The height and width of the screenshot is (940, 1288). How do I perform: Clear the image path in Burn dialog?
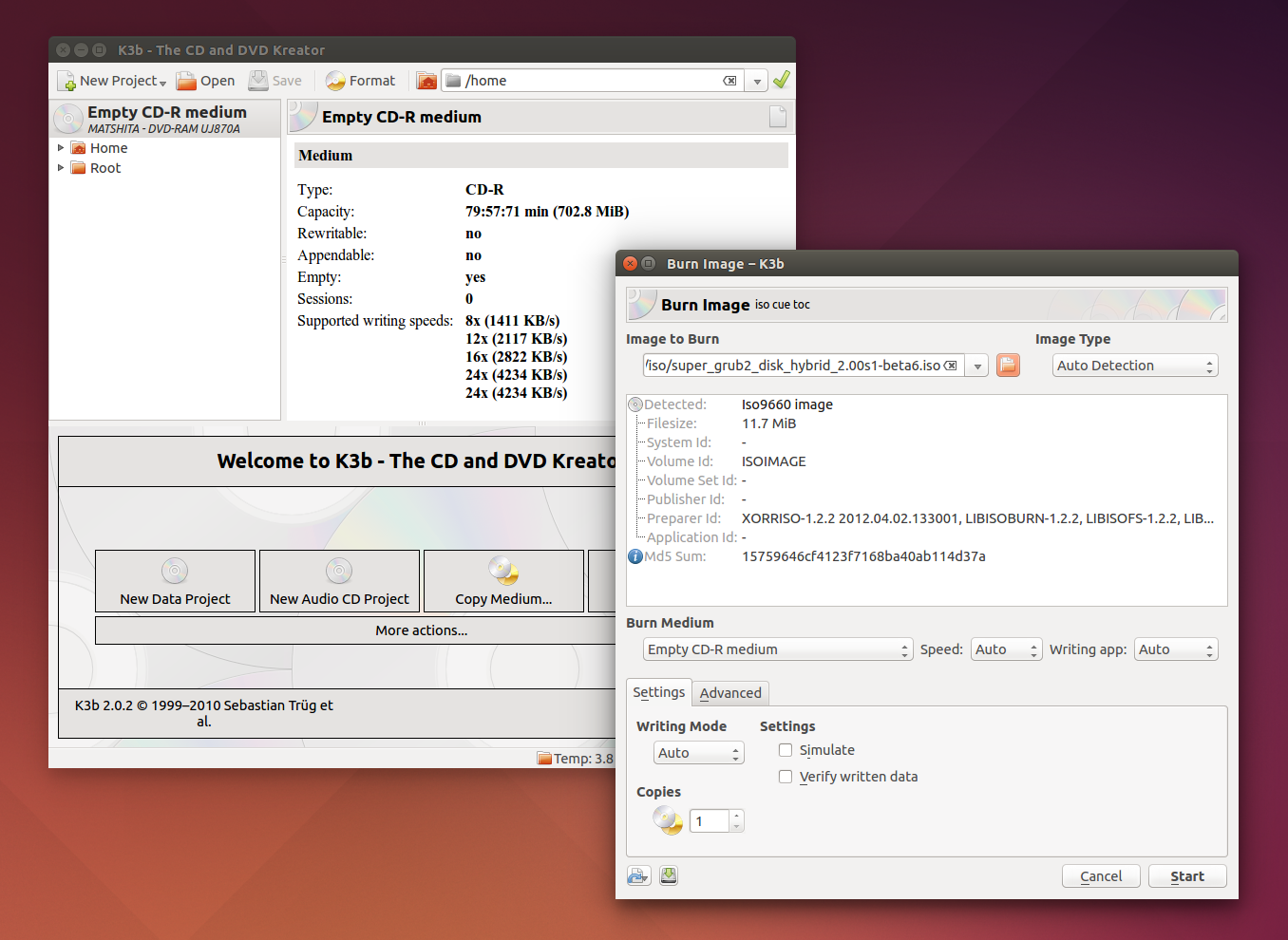(x=950, y=366)
